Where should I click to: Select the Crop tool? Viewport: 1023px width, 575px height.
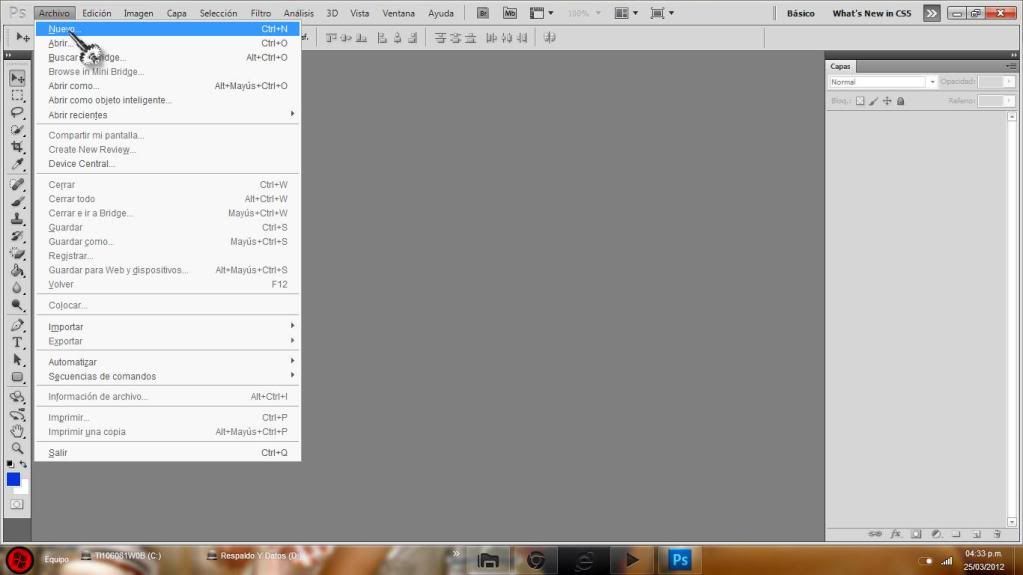[x=17, y=146]
